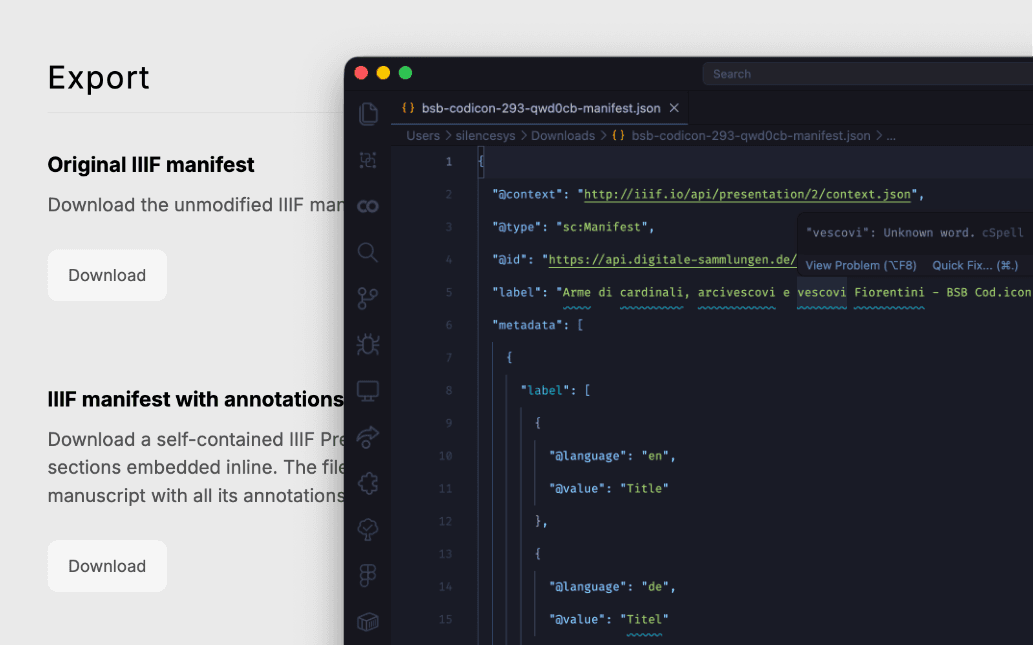Open the silencesys breadcrumb dropdown

coord(485,135)
